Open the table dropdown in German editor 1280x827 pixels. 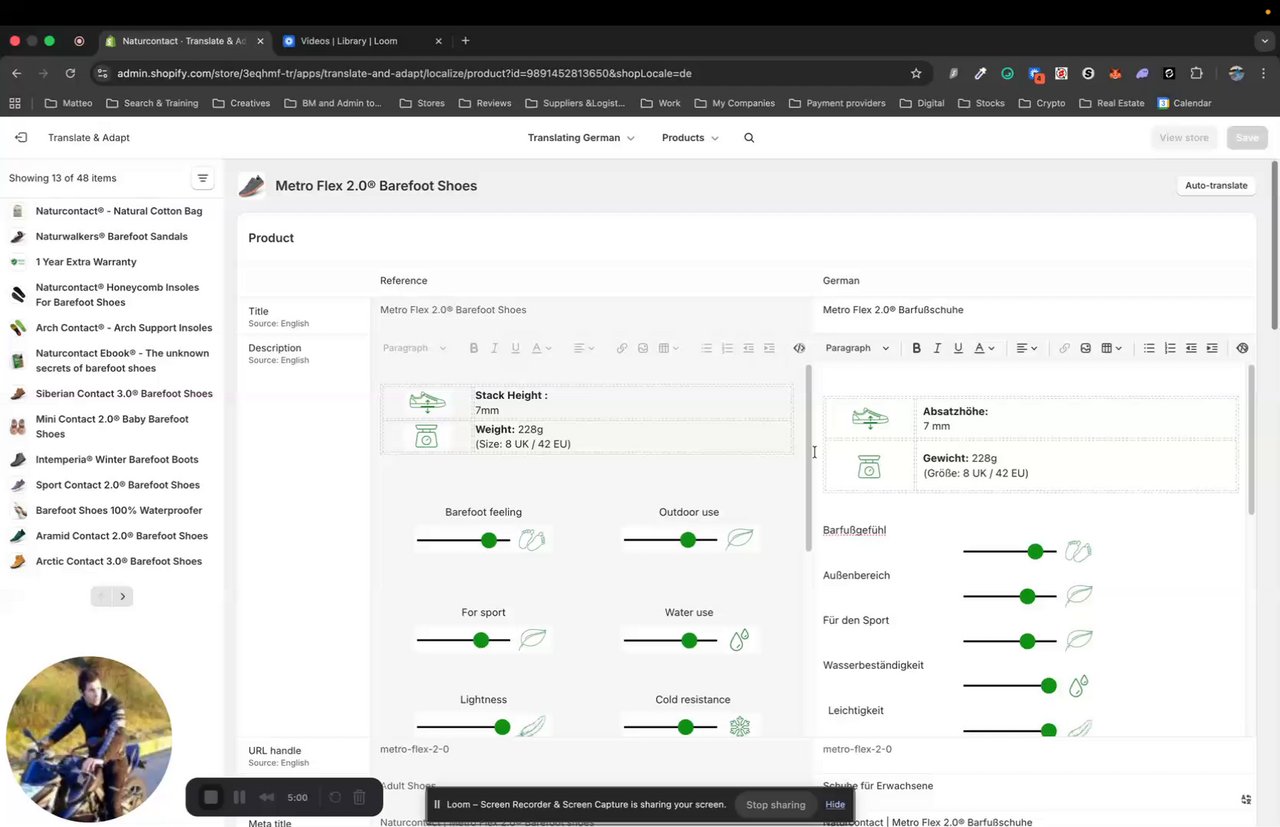pyautogui.click(x=1111, y=348)
